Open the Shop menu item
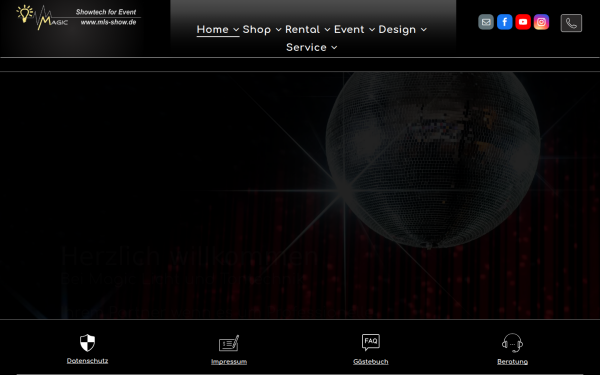This screenshot has width=600, height=375. coord(256,29)
